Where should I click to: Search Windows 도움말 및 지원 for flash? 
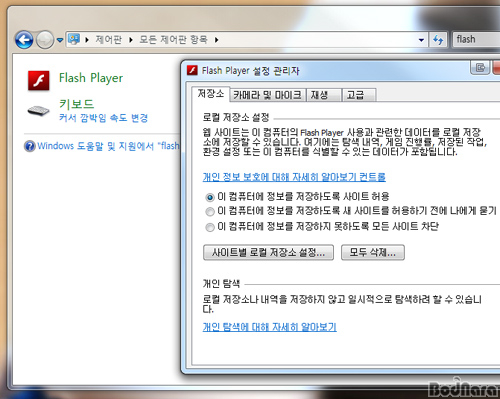click(108, 146)
